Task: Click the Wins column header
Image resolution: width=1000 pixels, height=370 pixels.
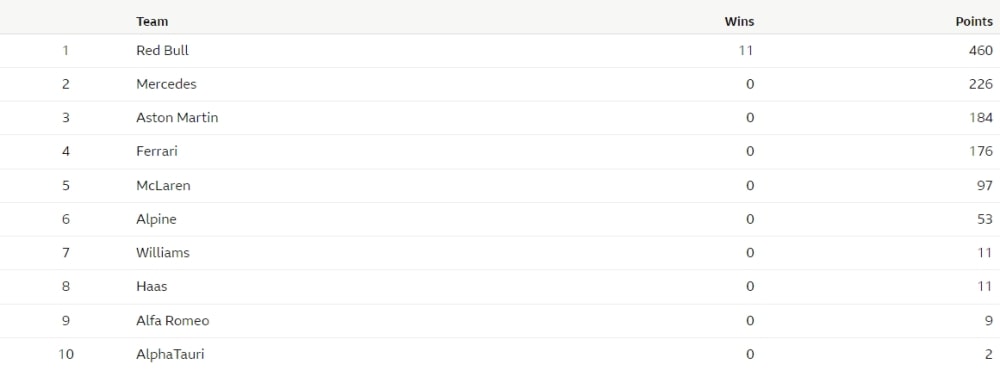Action: click(x=739, y=22)
